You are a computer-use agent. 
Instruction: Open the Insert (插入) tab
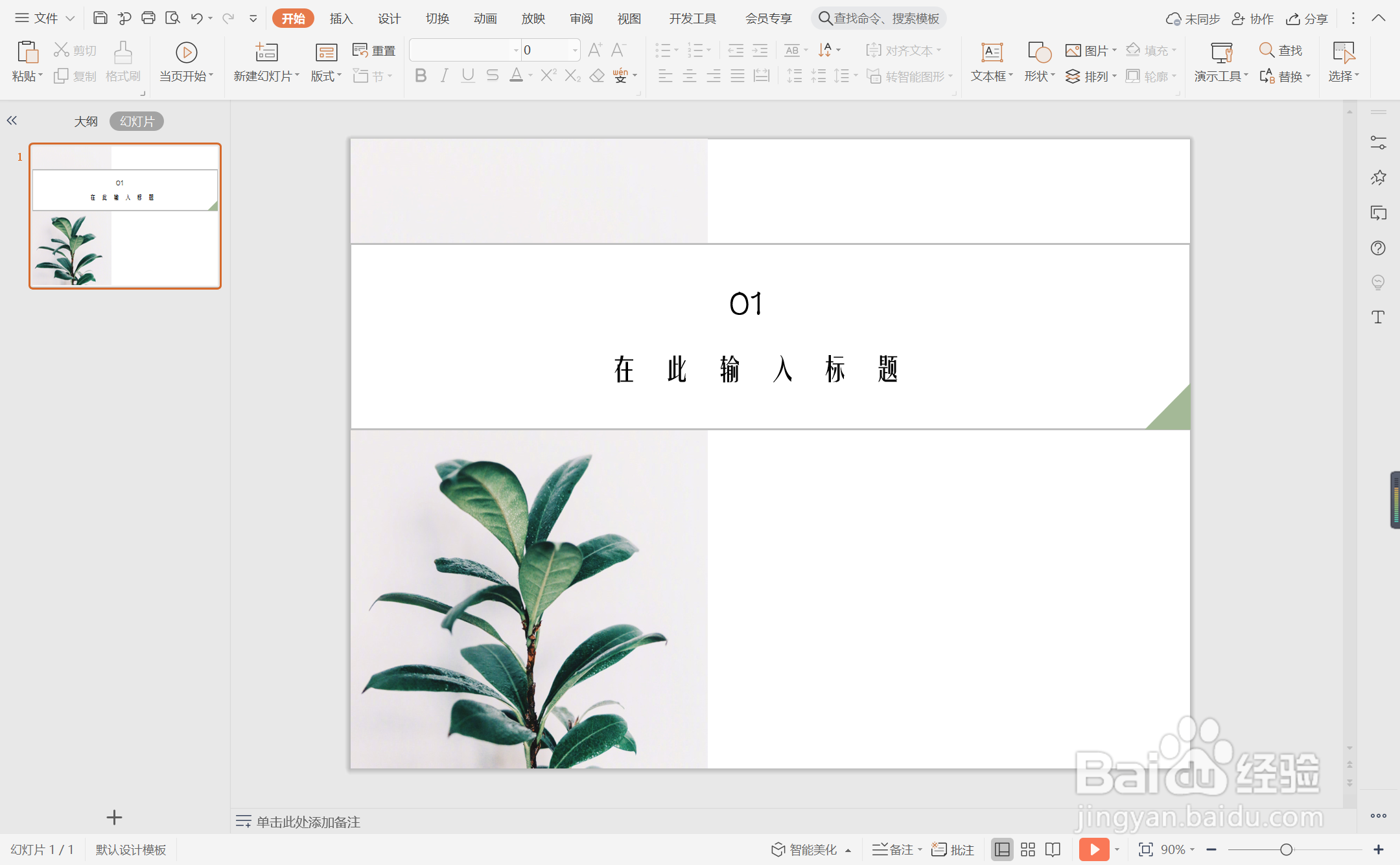pos(341,18)
